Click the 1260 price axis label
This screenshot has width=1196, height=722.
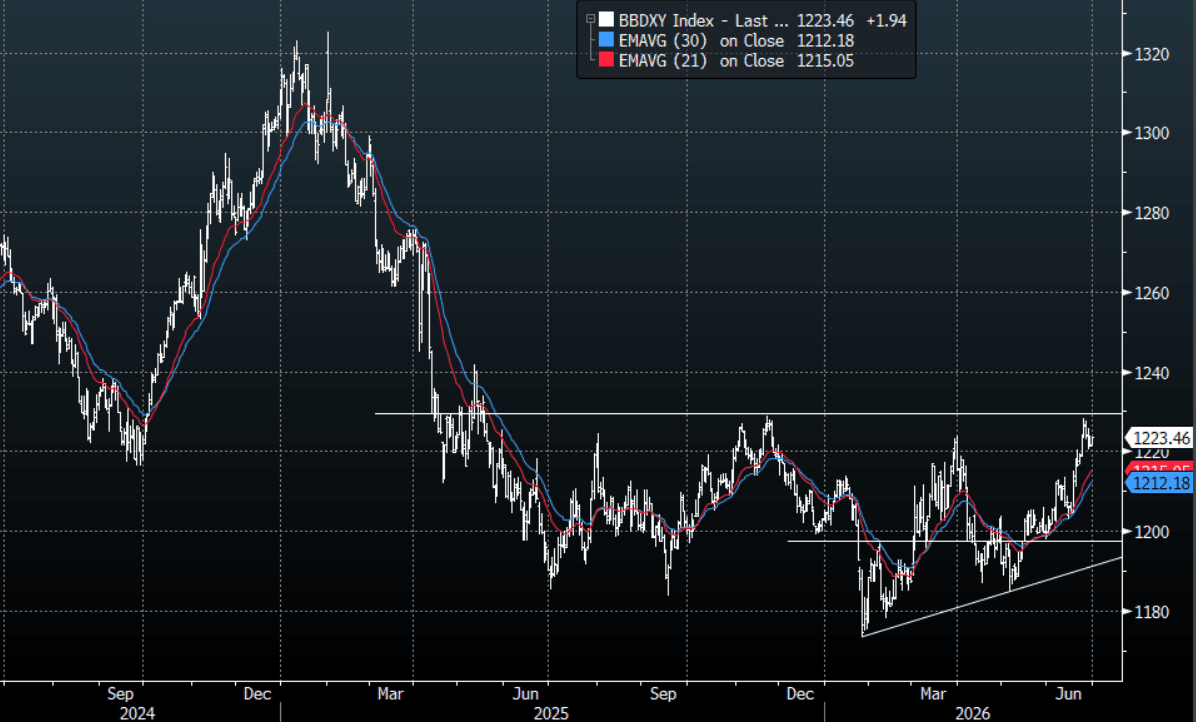[x=1151, y=294]
